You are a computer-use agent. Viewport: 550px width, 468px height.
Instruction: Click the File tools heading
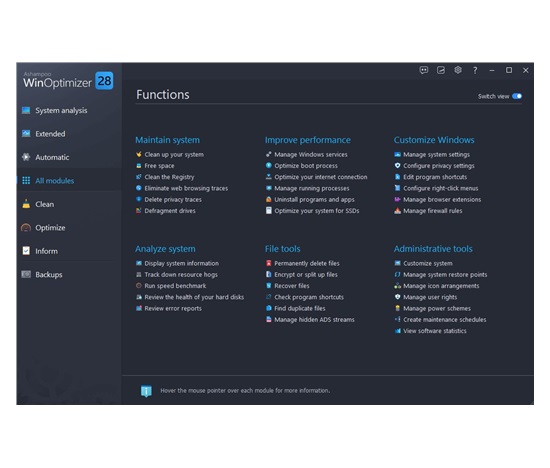click(x=282, y=249)
